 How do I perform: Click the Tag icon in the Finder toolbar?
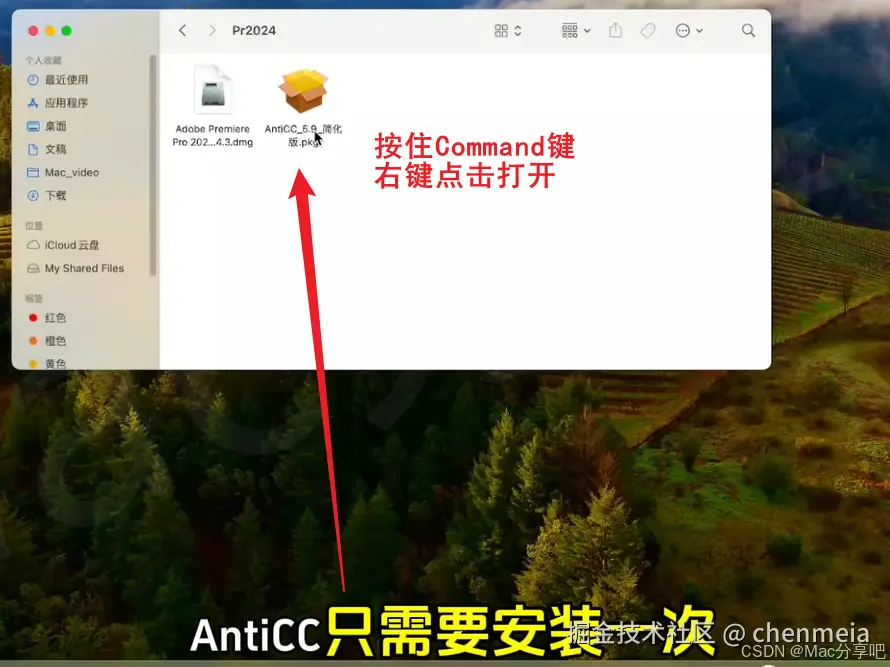click(647, 31)
